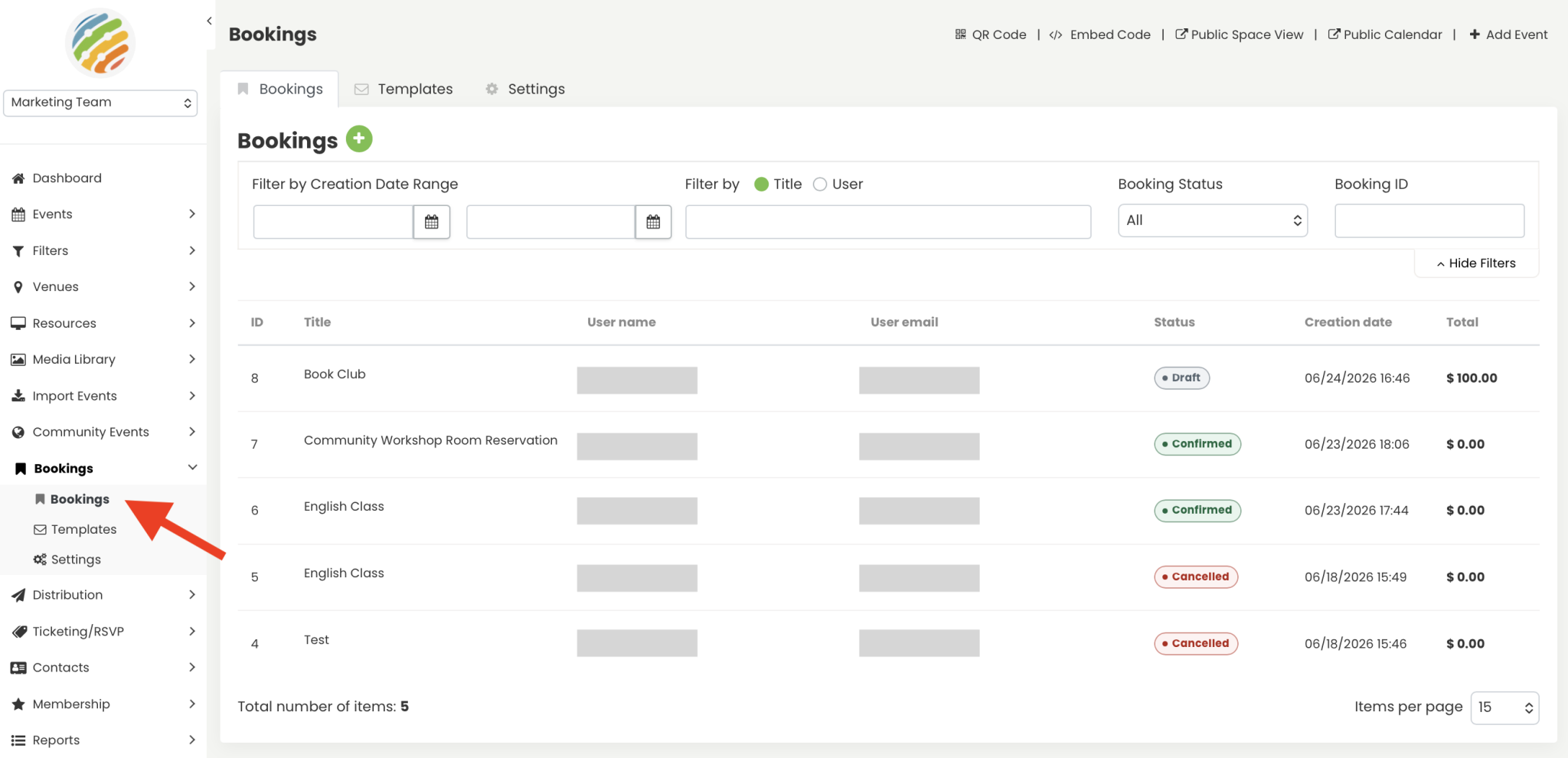The width and height of the screenshot is (1568, 758).
Task: Click the Resources monitor icon
Action: [18, 323]
